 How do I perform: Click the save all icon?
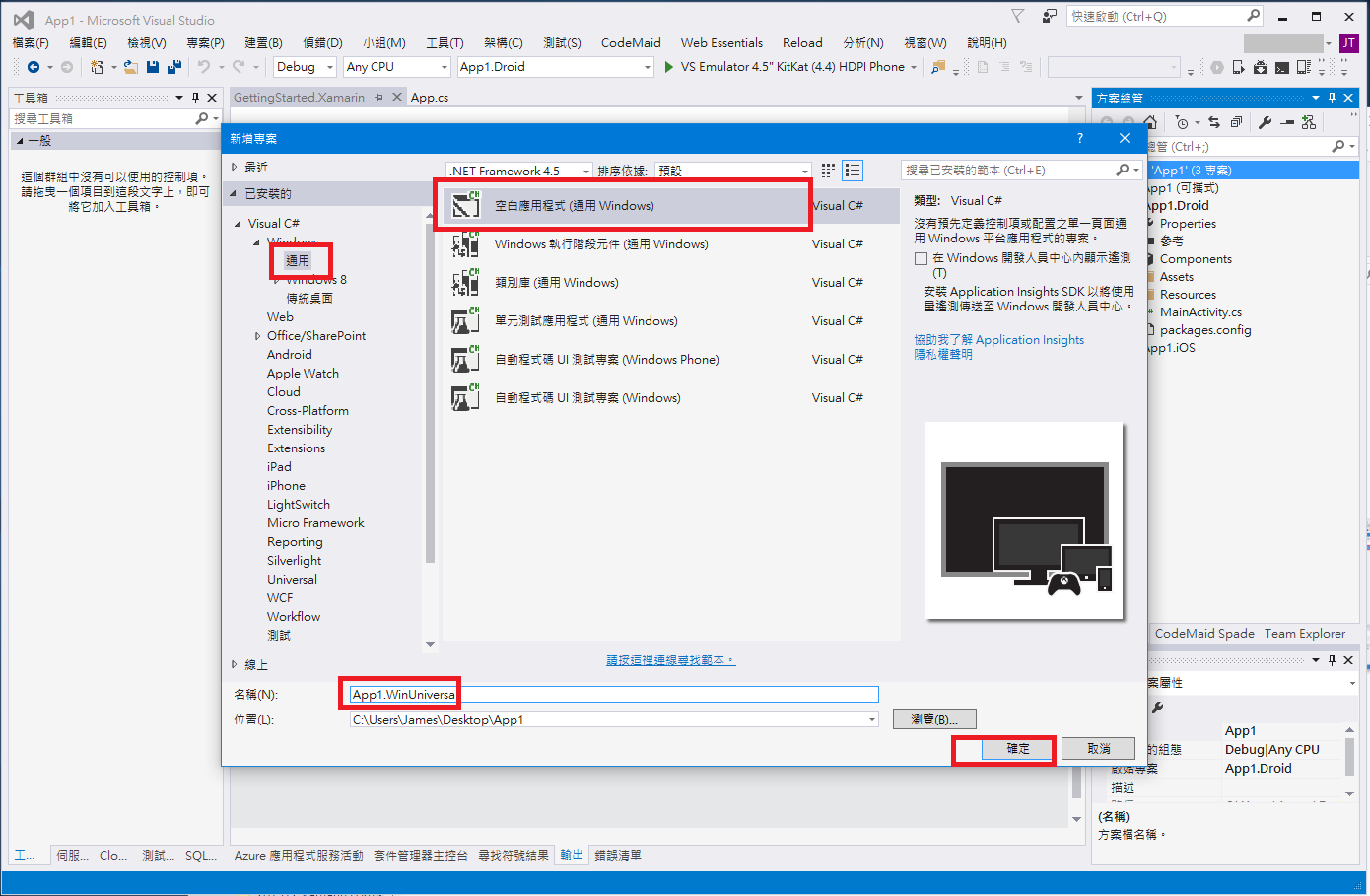click(174, 67)
